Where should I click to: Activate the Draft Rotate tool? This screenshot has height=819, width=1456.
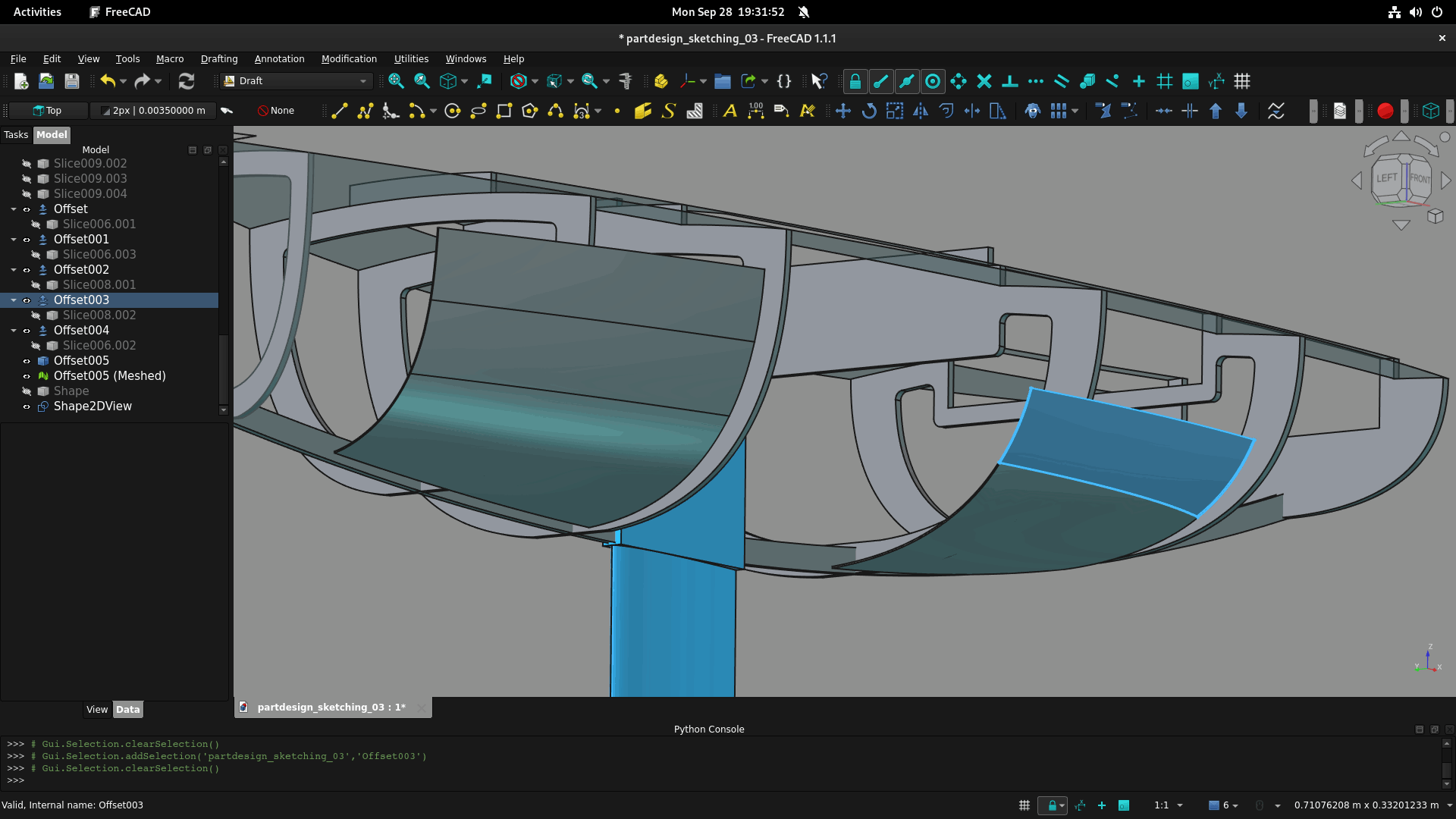[868, 111]
